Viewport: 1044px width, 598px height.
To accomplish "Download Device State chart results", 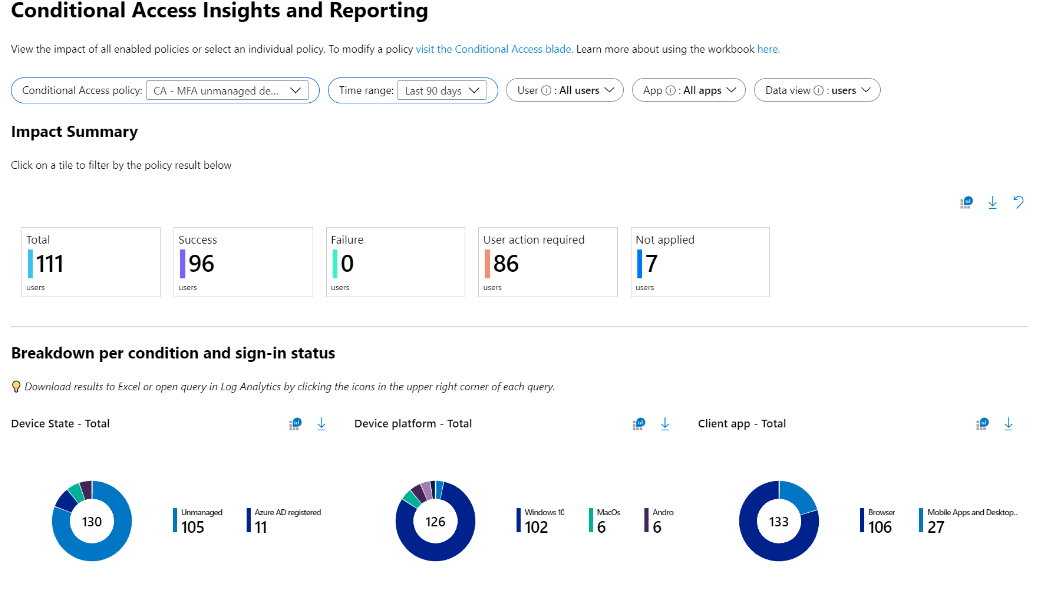I will (321, 424).
